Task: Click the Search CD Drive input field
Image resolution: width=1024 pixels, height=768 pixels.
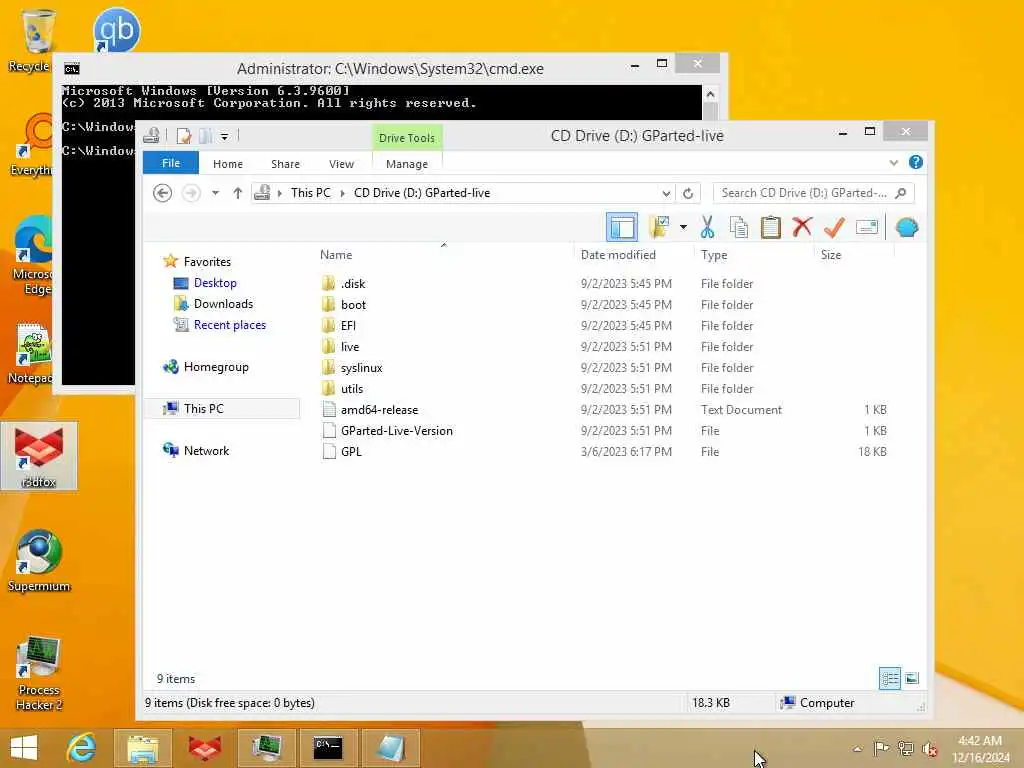Action: [813, 193]
